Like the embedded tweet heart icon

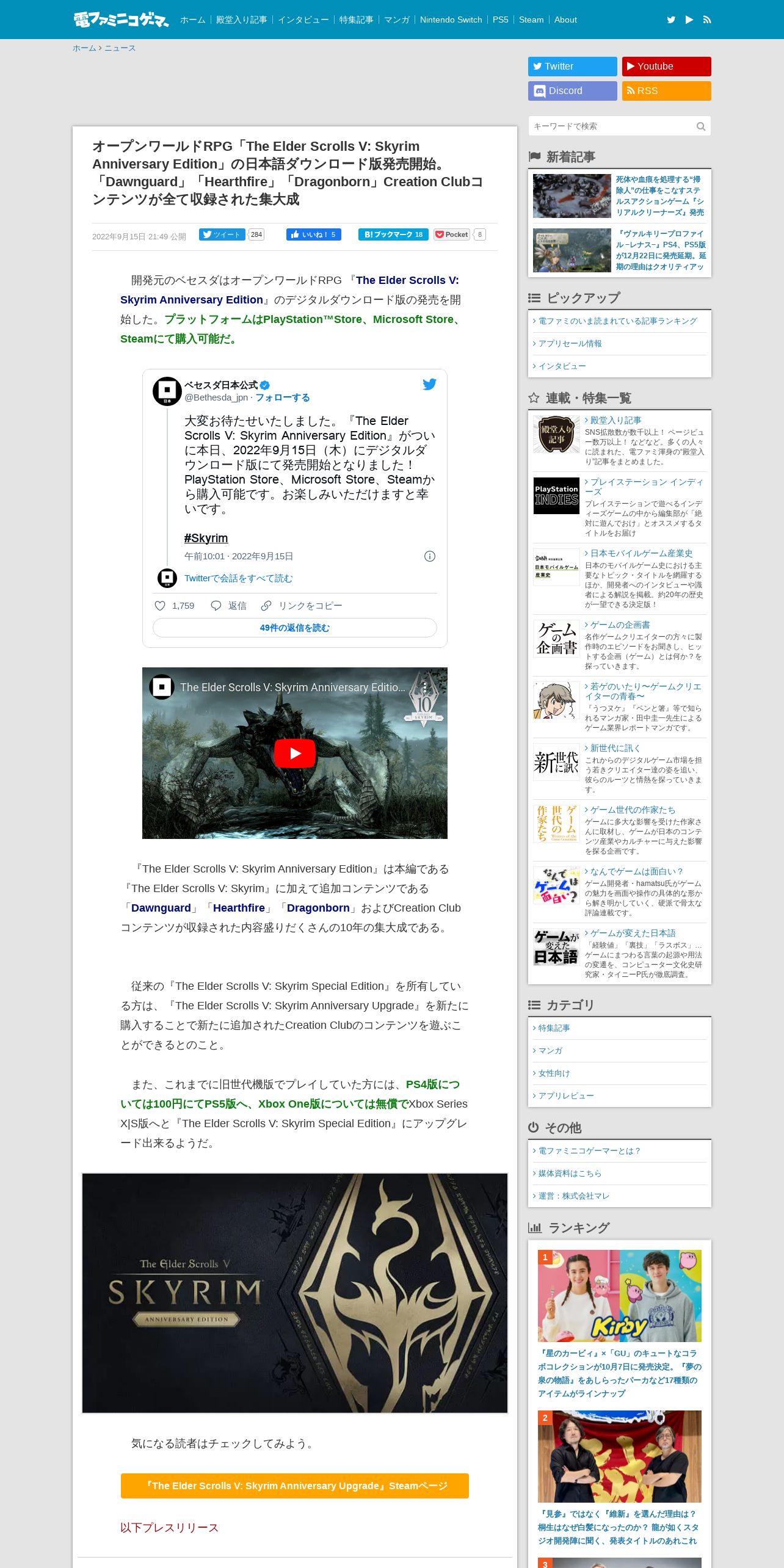pyautogui.click(x=160, y=606)
